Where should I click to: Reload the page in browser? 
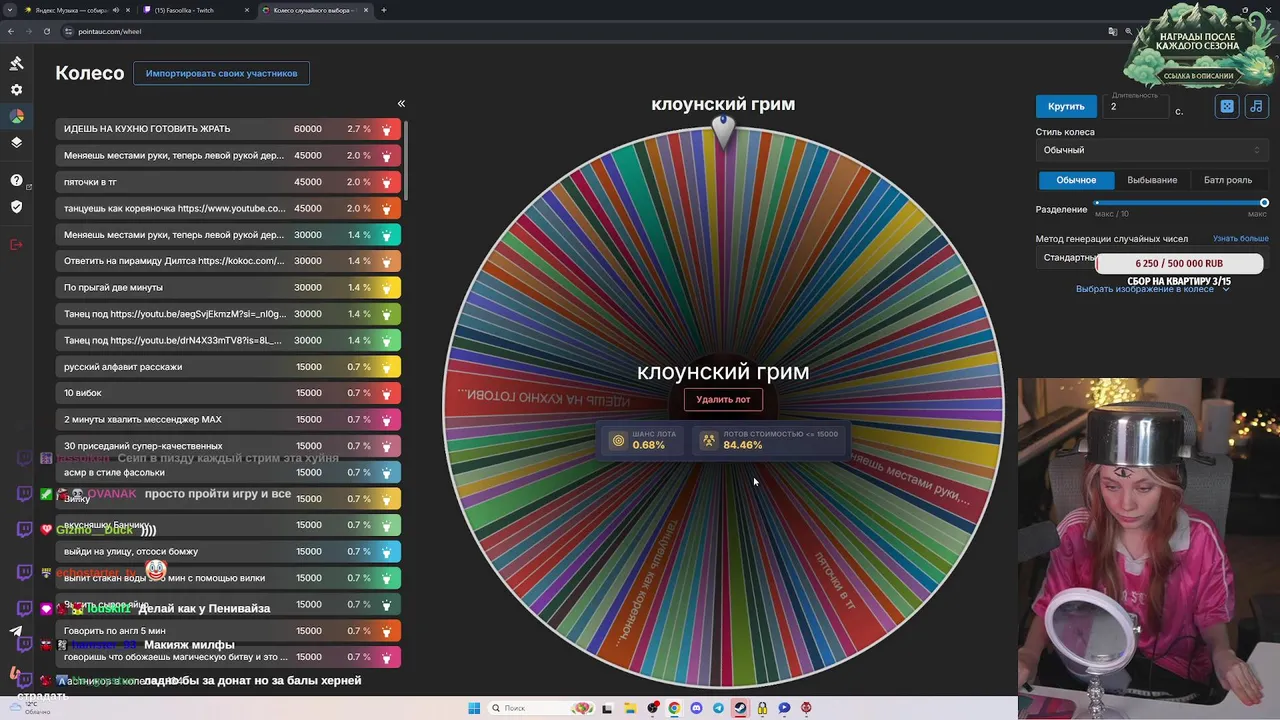point(46,31)
